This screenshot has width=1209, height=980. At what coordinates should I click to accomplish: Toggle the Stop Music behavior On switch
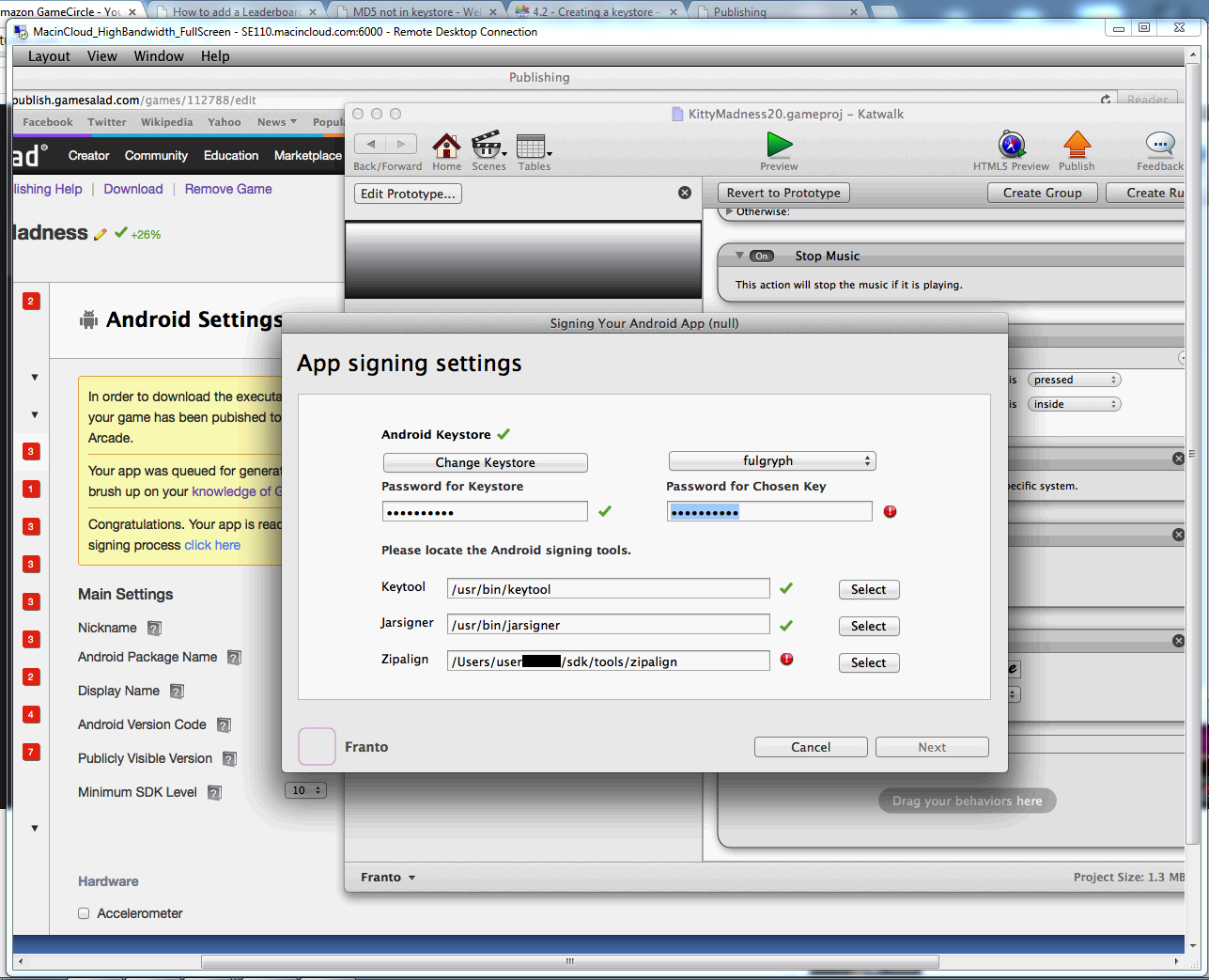[761, 256]
